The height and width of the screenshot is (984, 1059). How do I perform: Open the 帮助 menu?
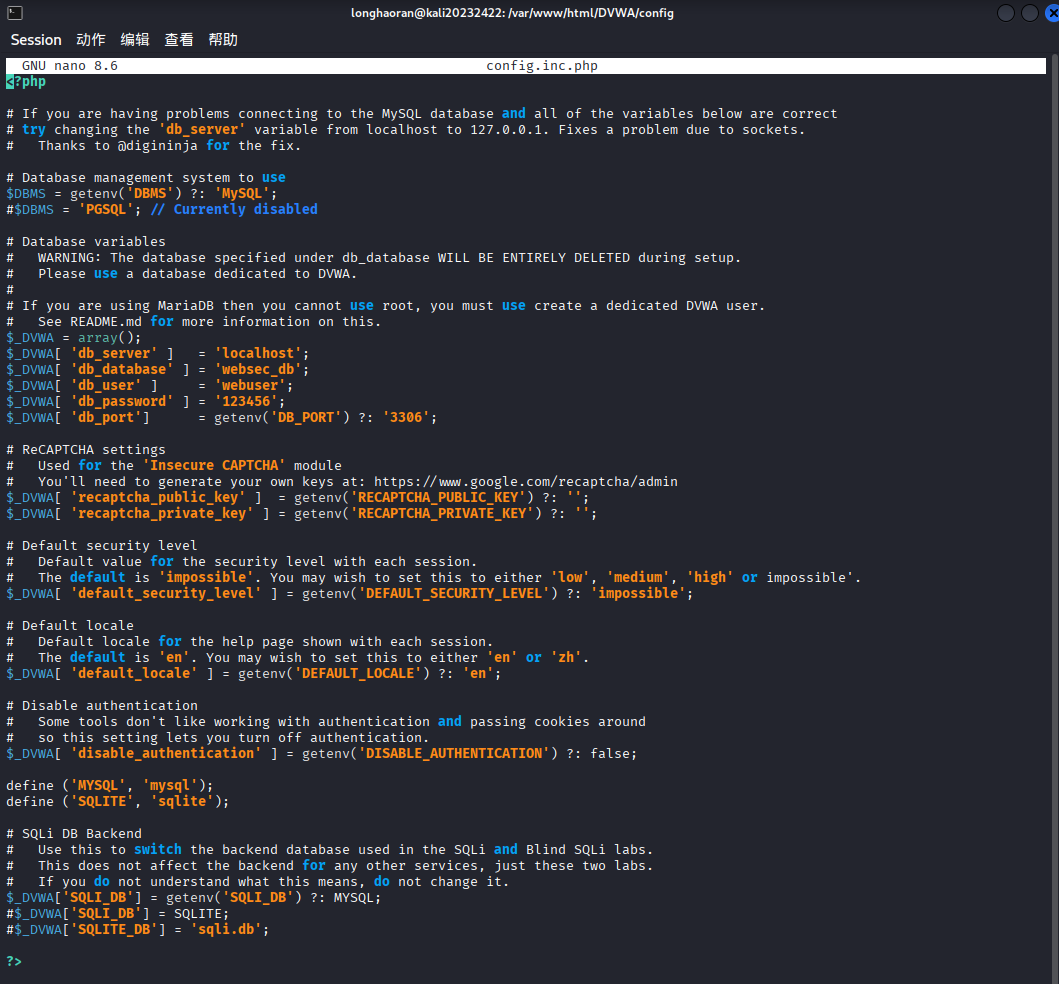[x=223, y=40]
